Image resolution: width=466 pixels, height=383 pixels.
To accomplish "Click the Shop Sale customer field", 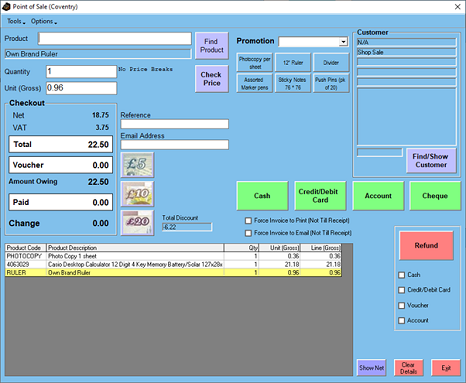I will click(406, 52).
